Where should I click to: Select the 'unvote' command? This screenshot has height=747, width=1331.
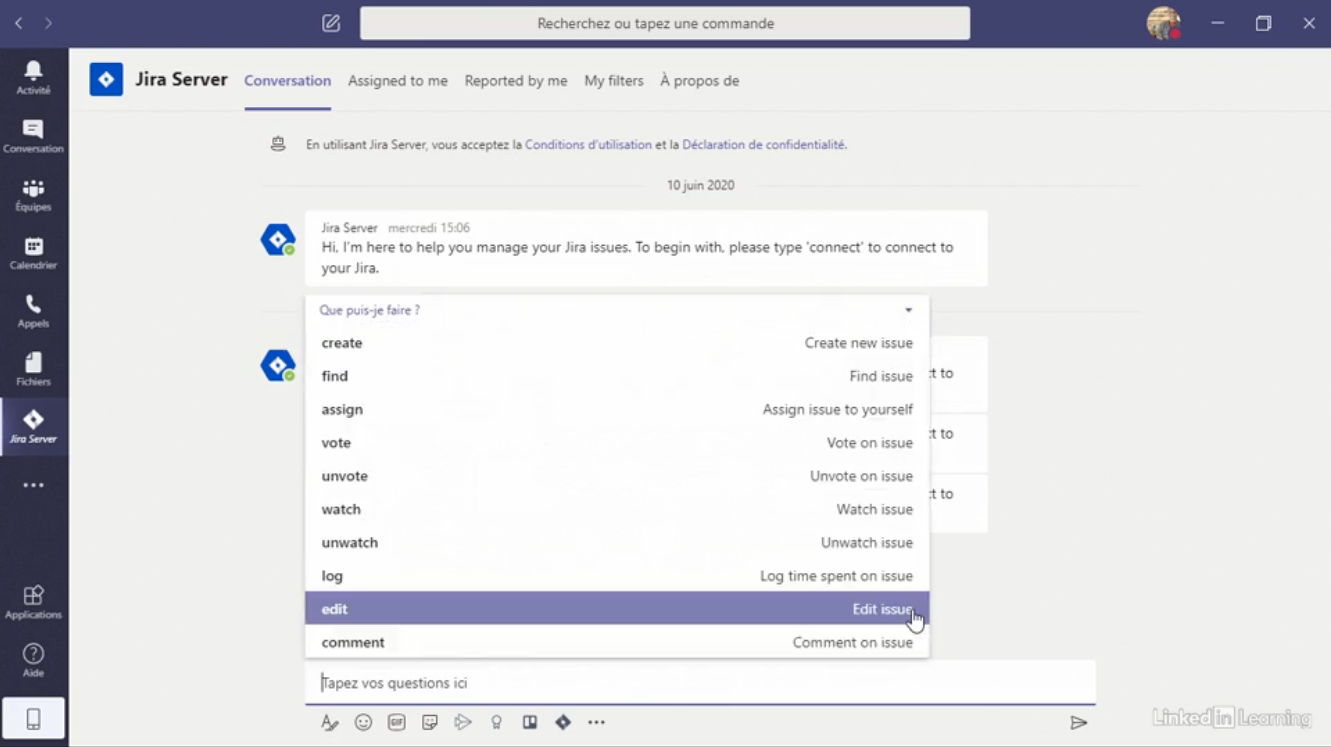(617, 476)
